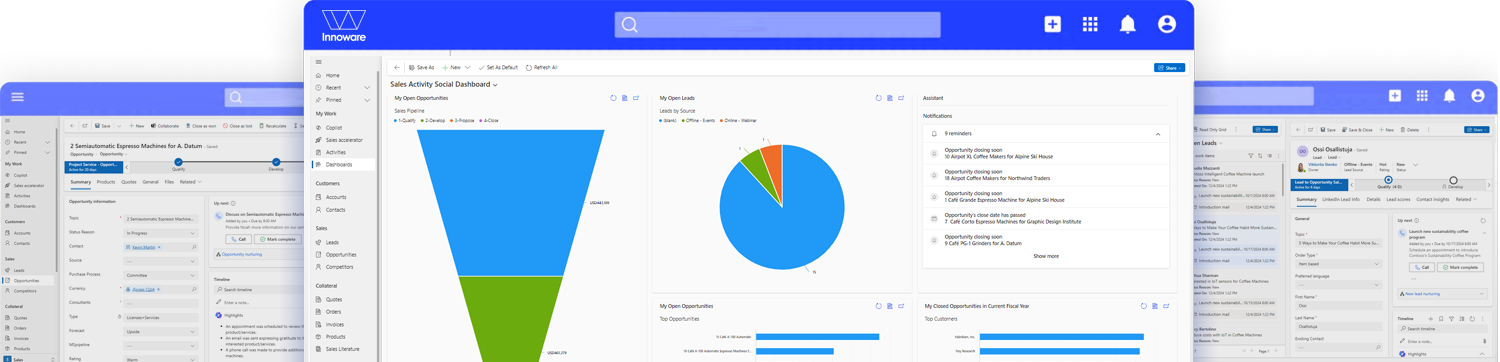
Task: Open Purchase Process dropdown in left window
Action: 160,275
